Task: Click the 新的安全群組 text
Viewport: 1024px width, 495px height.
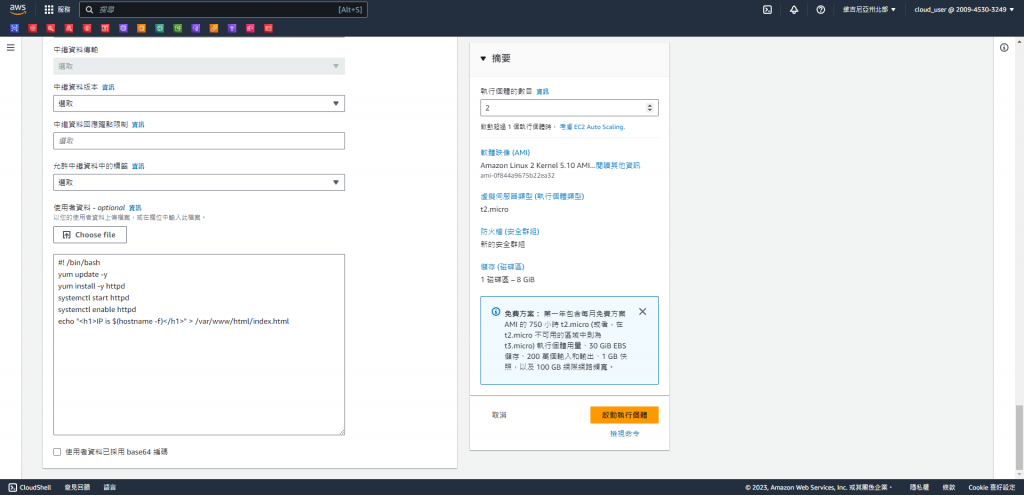Action: [x=503, y=245]
